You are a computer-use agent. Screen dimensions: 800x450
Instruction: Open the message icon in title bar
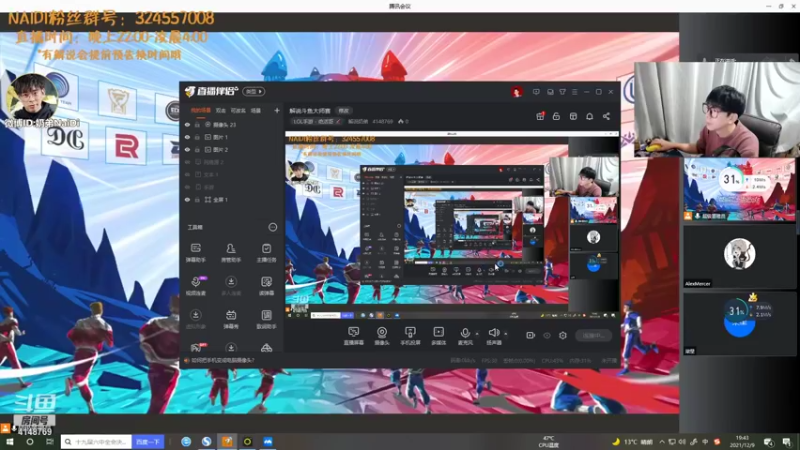pyautogui.click(x=536, y=92)
